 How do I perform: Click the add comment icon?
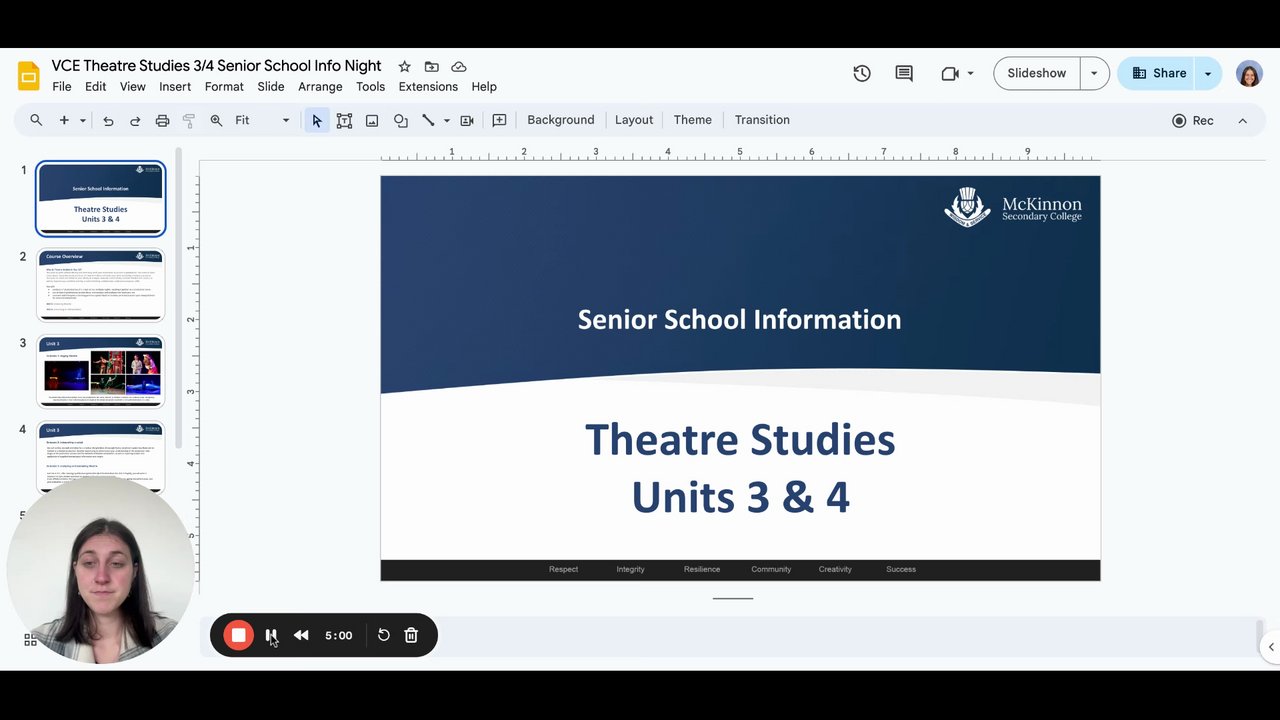click(499, 120)
